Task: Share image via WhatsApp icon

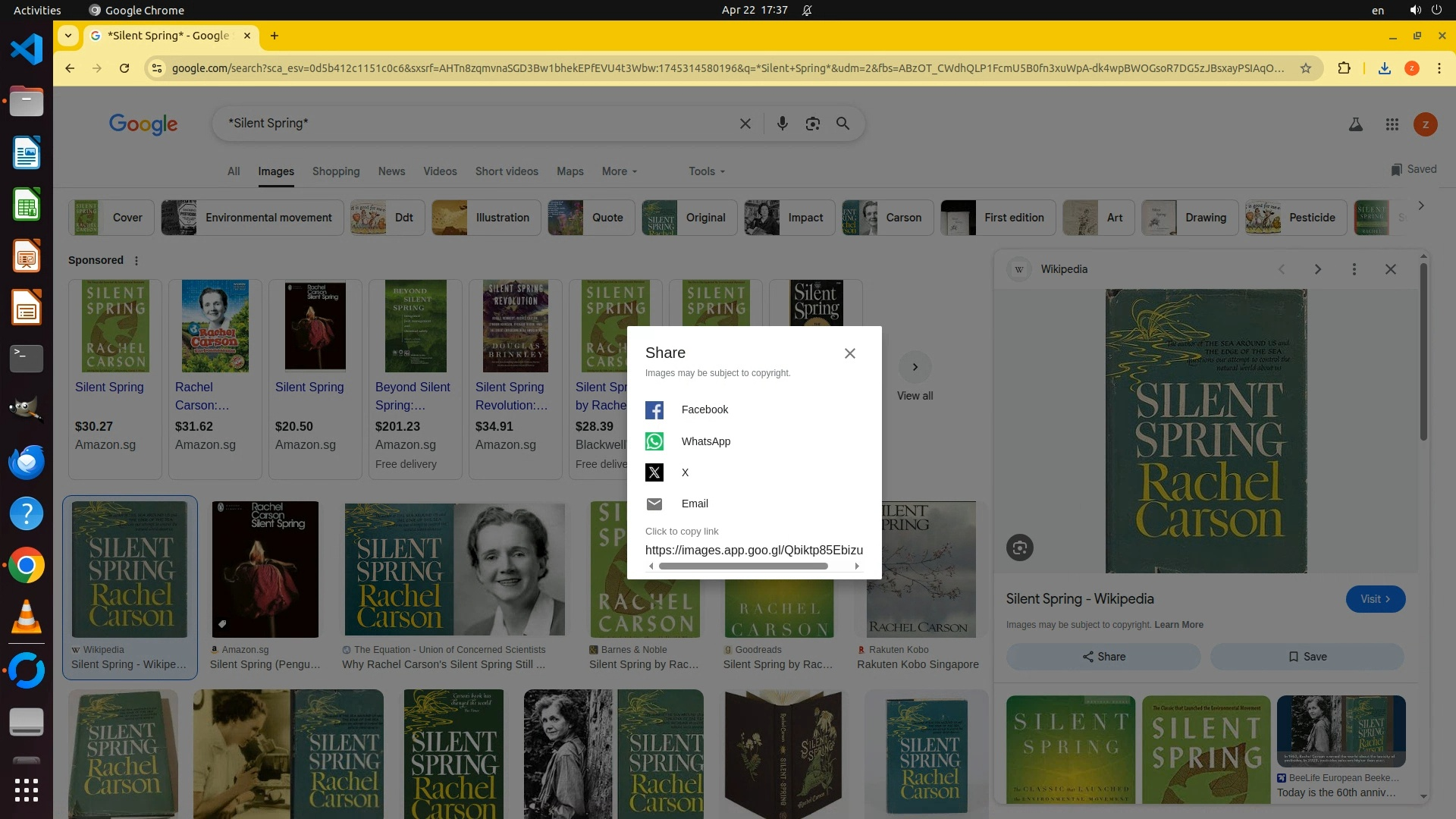Action: pos(654,441)
